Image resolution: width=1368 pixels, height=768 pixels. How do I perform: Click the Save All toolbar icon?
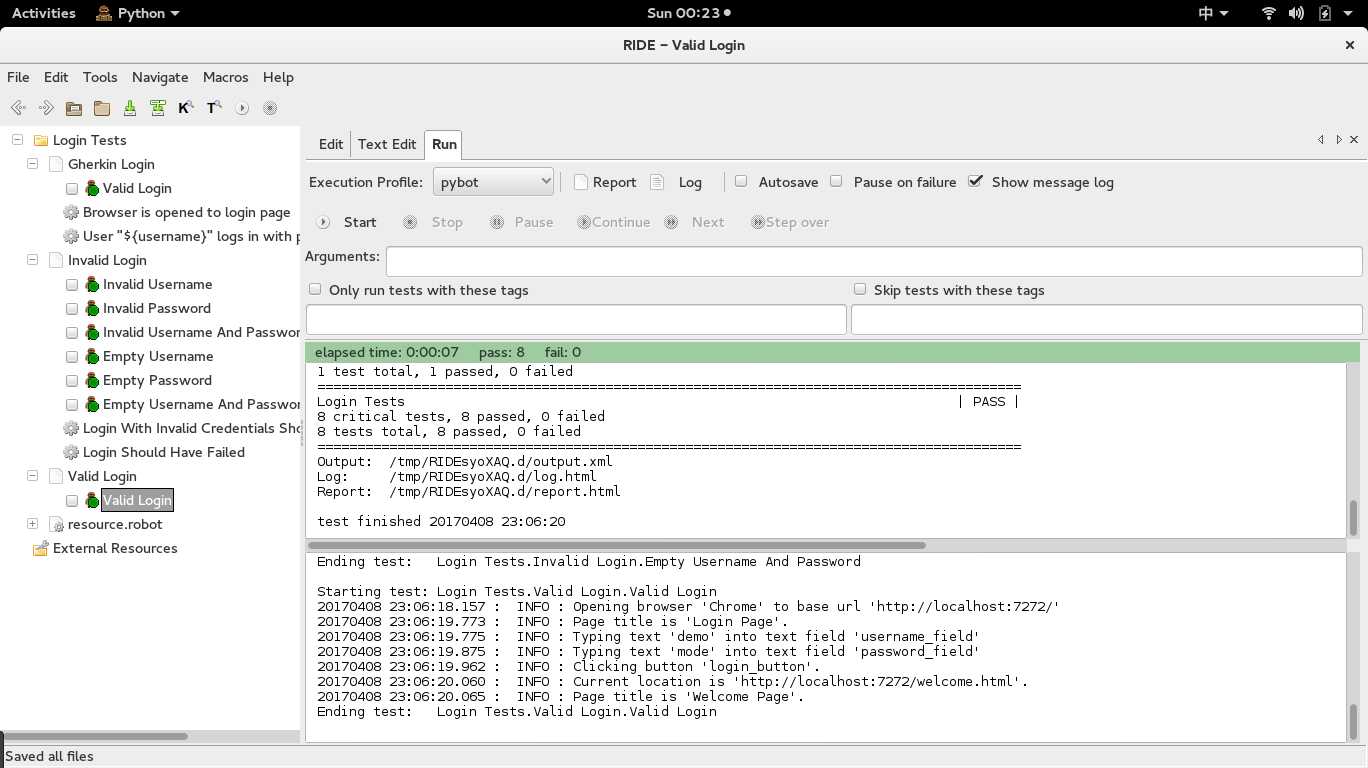click(x=158, y=108)
